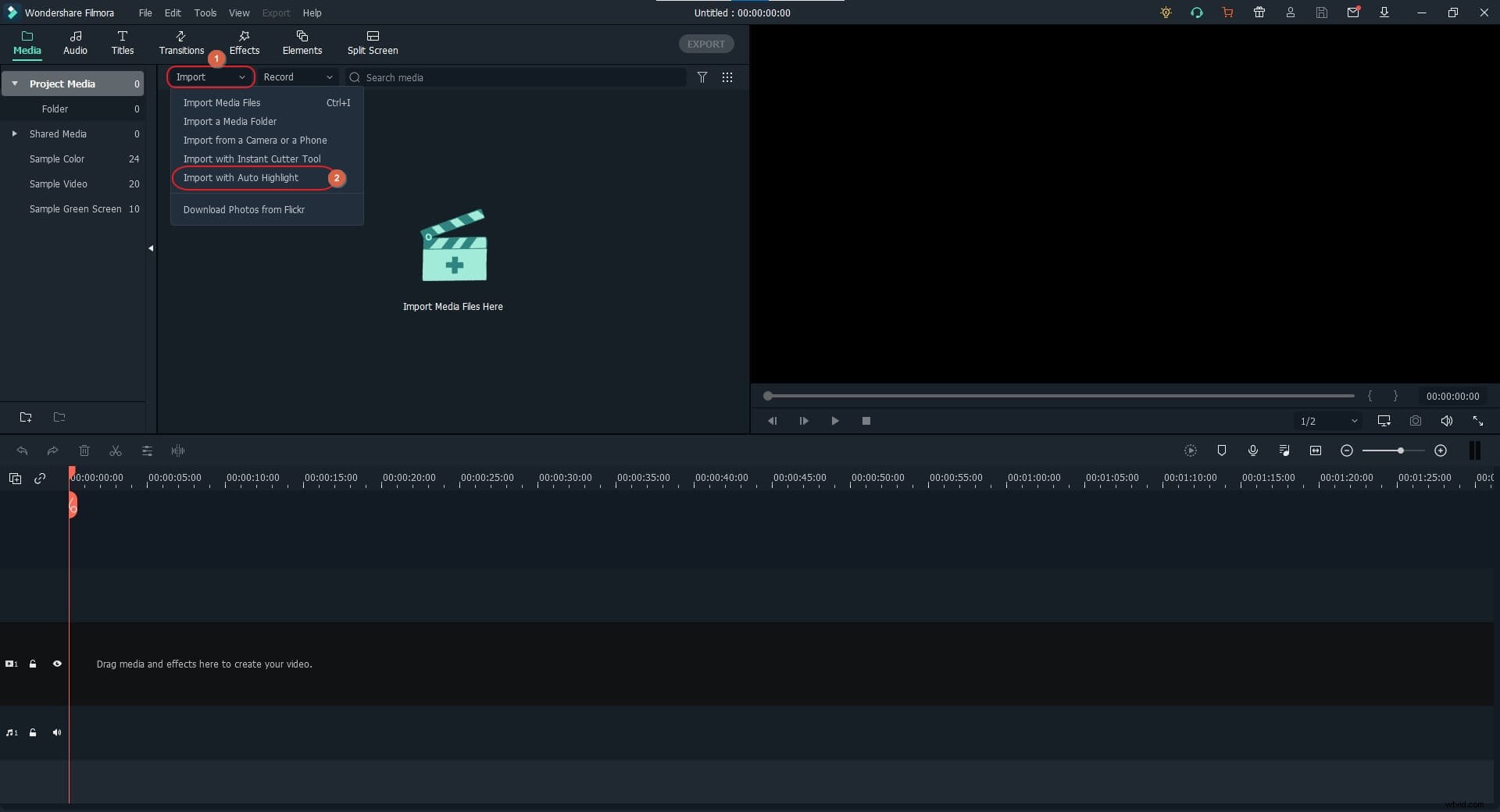The image size is (1500, 812).
Task: Expand the Shared Media tree item
Action: pos(14,134)
